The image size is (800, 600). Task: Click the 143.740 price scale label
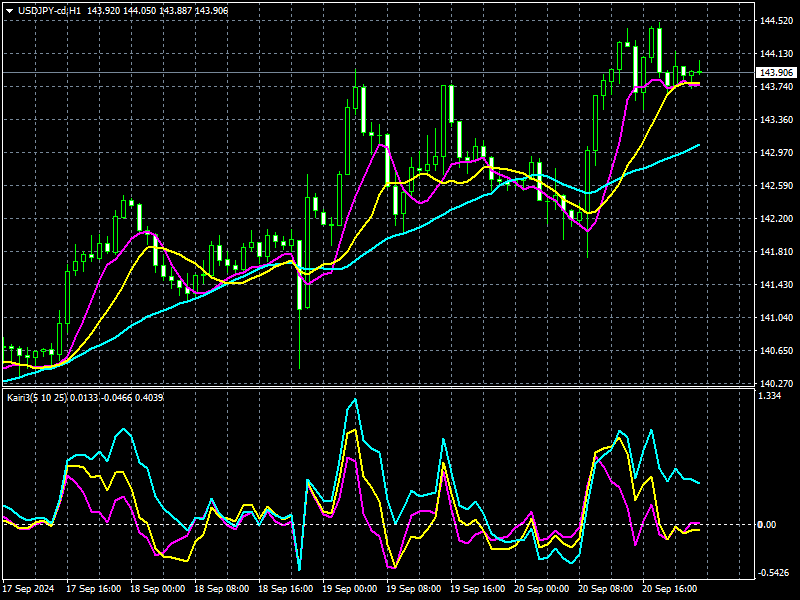pyautogui.click(x=777, y=87)
